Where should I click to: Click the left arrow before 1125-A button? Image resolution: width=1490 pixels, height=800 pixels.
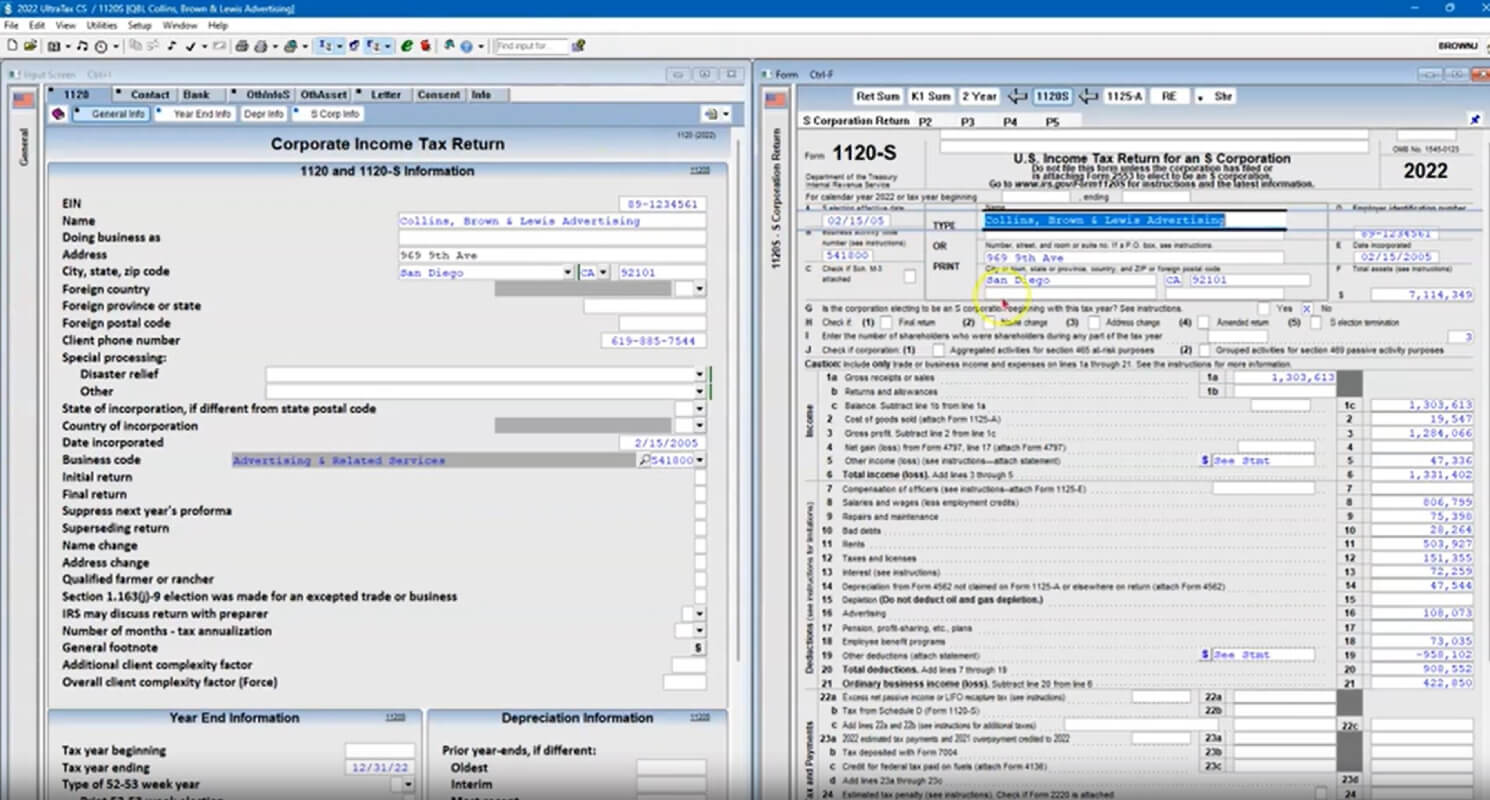coord(1088,96)
